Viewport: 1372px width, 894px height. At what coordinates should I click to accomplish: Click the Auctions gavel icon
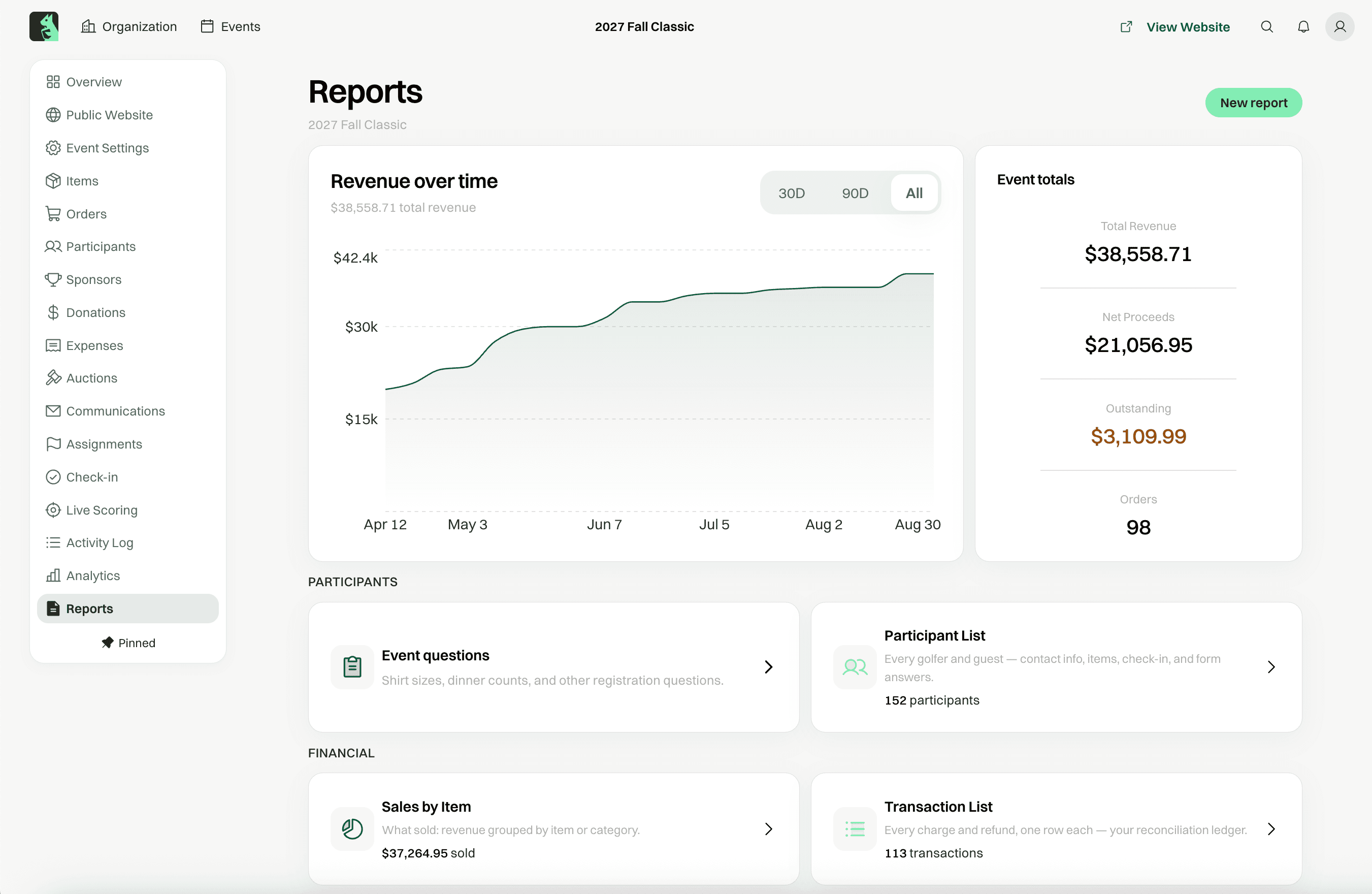53,378
